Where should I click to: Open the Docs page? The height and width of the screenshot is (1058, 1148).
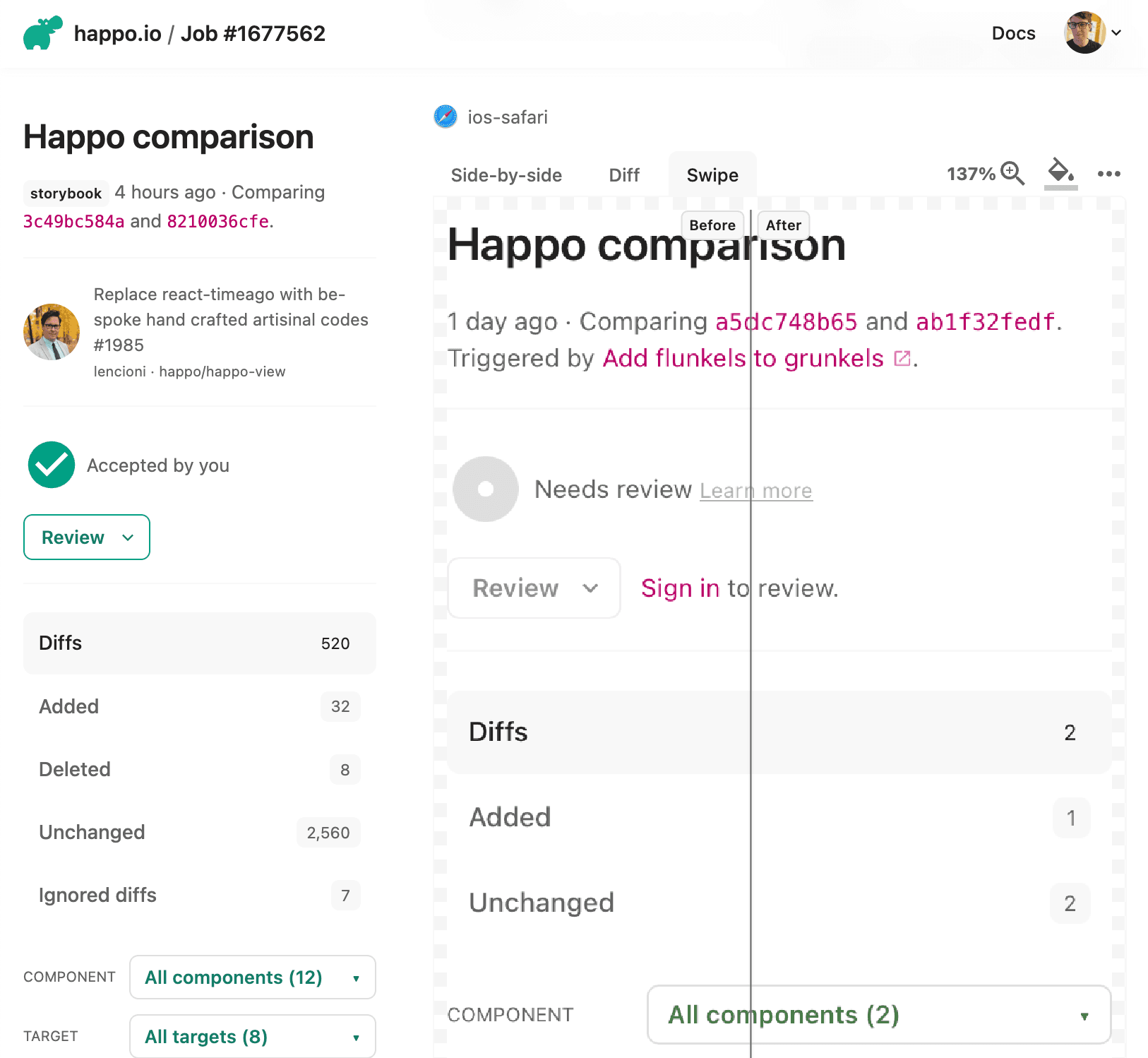pyautogui.click(x=1013, y=32)
